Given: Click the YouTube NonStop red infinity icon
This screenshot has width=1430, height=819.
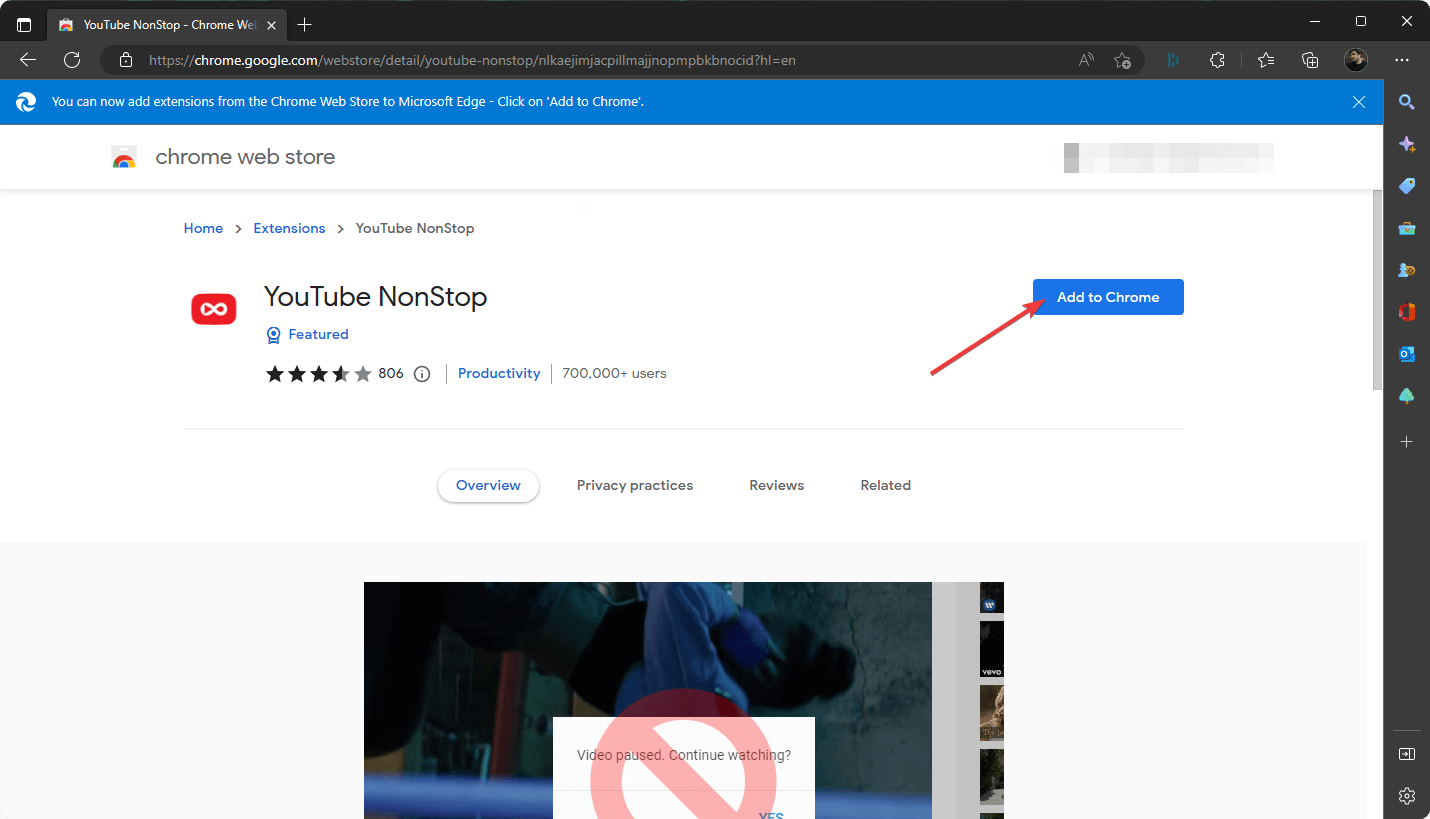Looking at the screenshot, I should click(214, 309).
